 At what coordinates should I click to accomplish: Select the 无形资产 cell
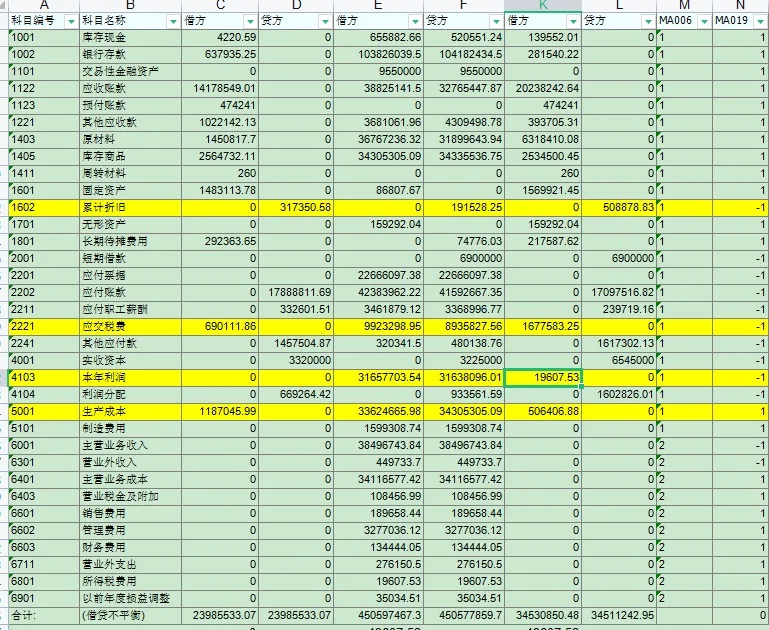point(130,225)
